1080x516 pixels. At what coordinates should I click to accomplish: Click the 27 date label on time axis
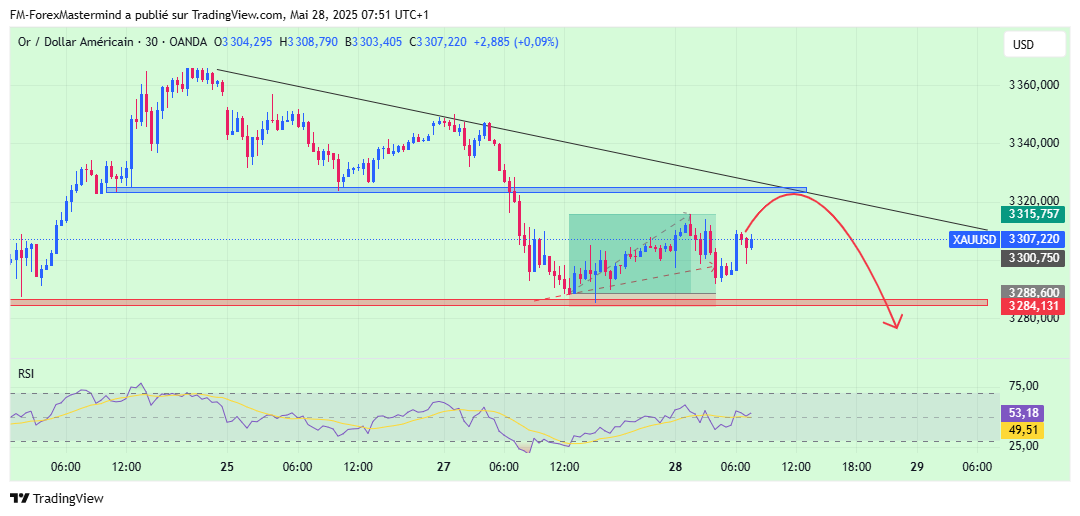point(443,466)
